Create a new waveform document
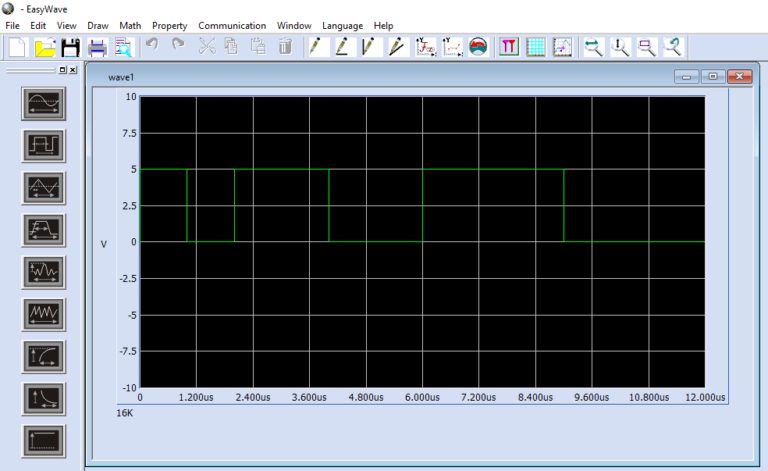The height and width of the screenshot is (471, 768). (18, 47)
